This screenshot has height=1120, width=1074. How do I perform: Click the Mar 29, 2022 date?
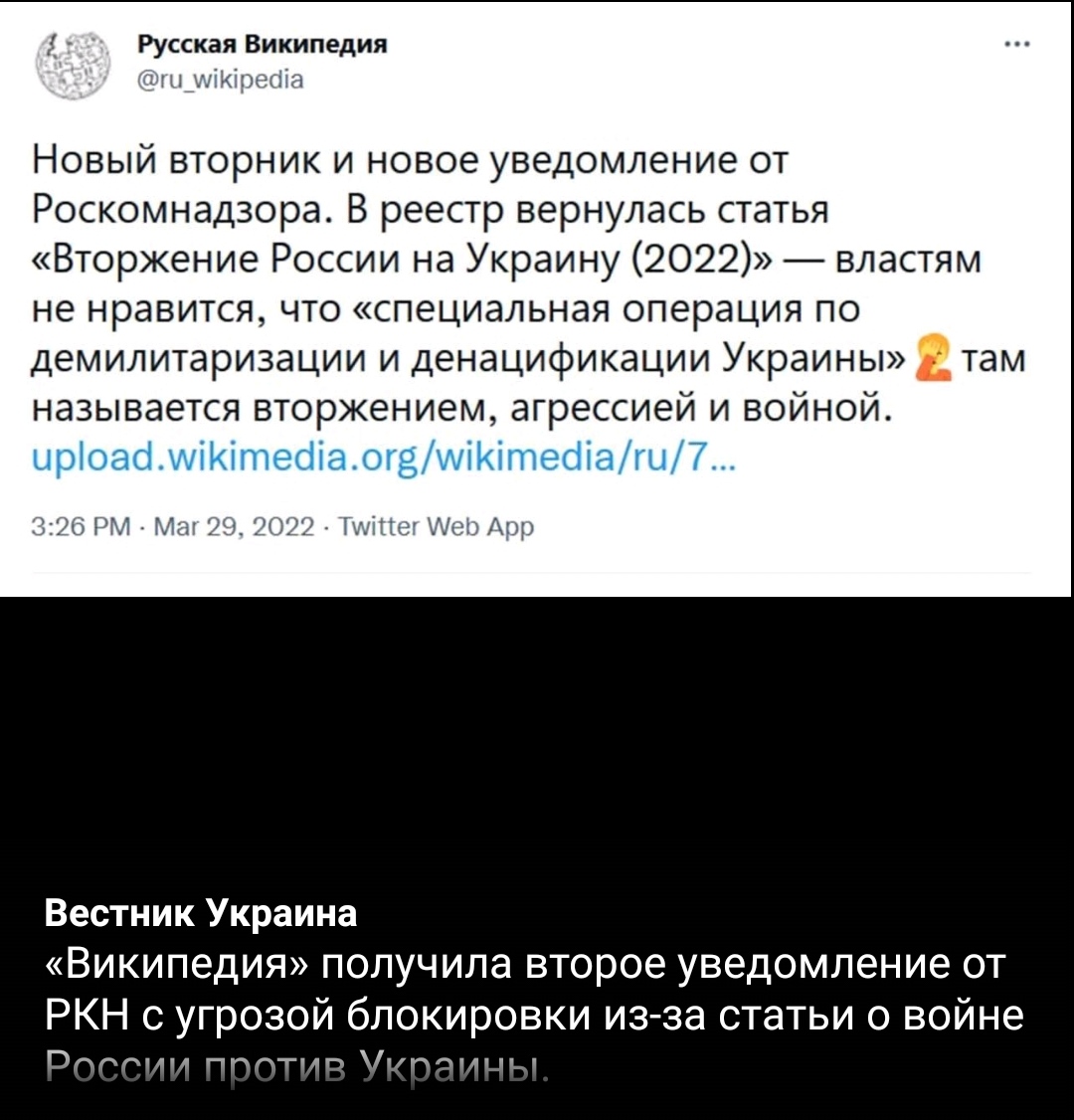point(235,527)
